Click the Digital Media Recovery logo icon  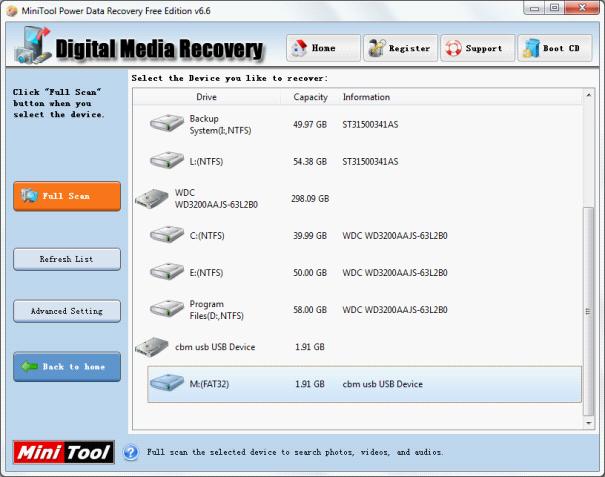click(x=33, y=45)
